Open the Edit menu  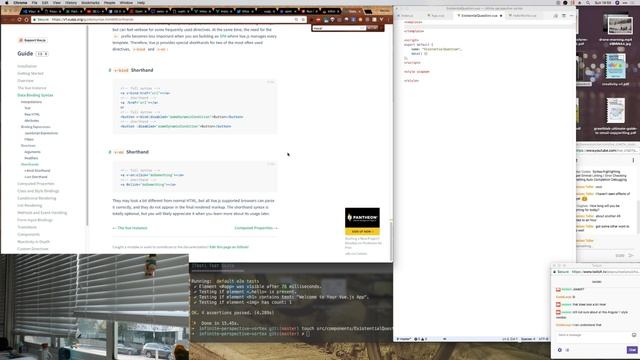pos(45,2)
